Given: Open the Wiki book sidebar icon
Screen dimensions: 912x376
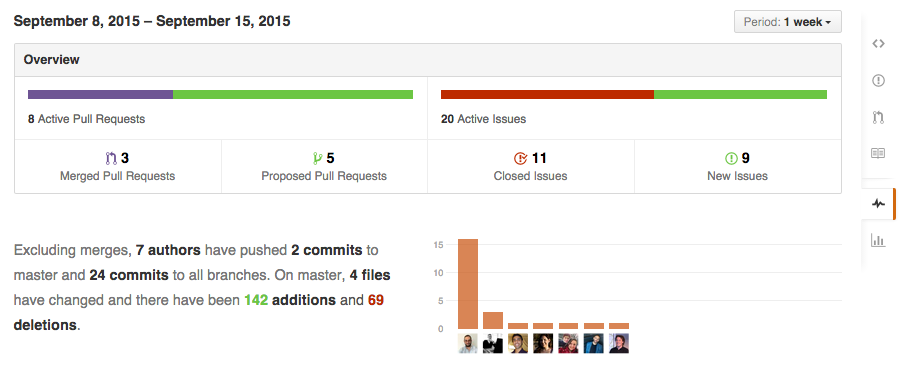Looking at the screenshot, I should 878,153.
